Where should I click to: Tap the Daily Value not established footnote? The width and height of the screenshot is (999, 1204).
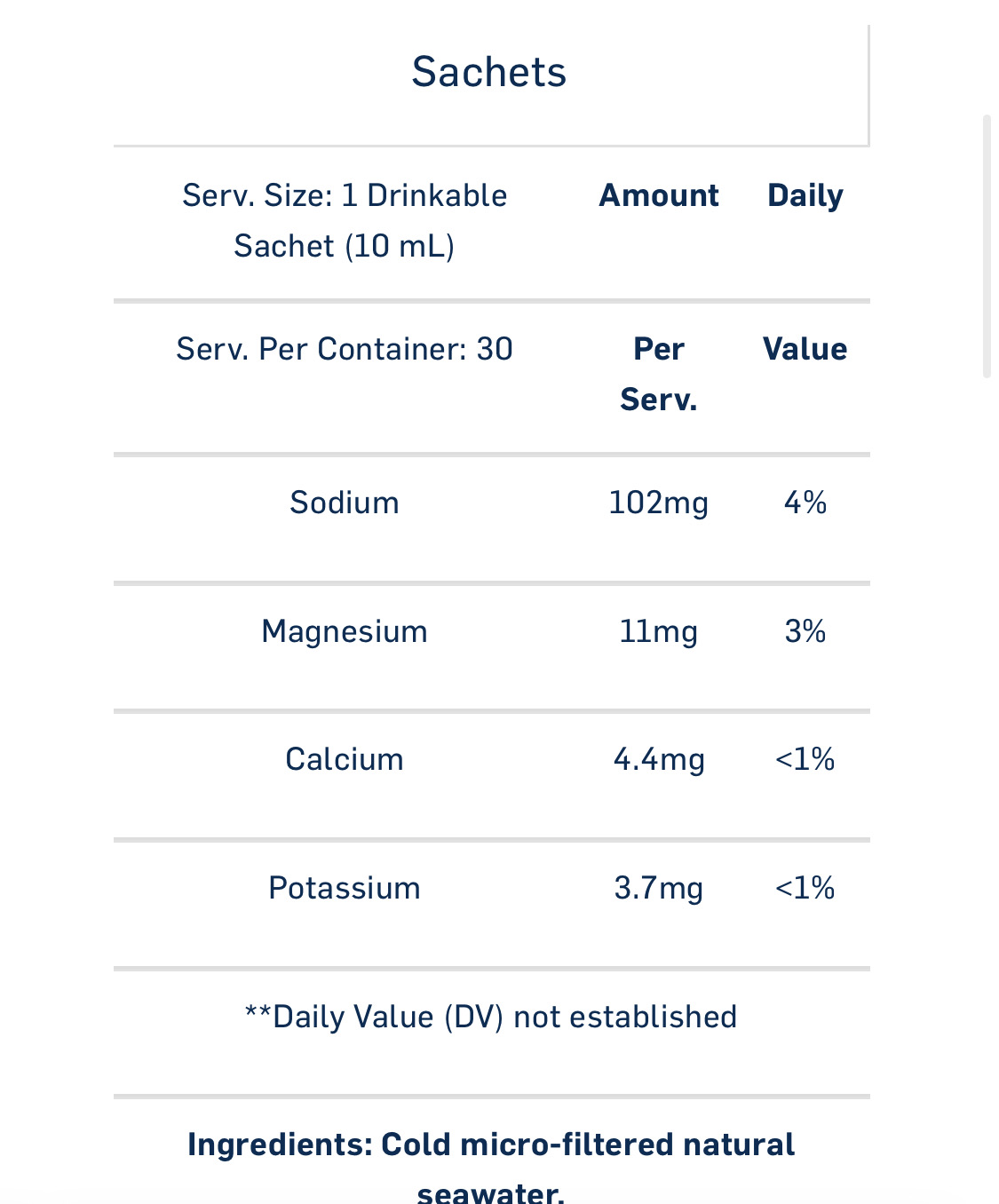coord(491,1017)
